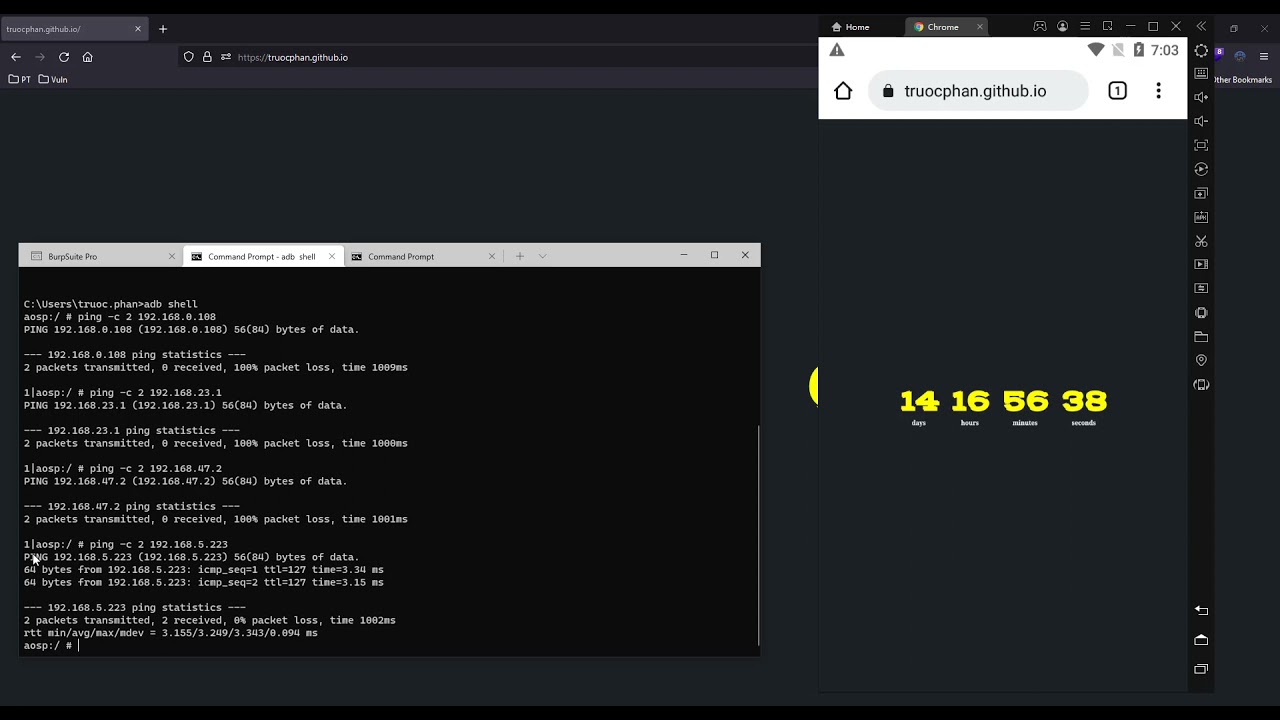Open emulator operation recorder icon
Viewport: 1280px width, 720px height.
[1201, 169]
